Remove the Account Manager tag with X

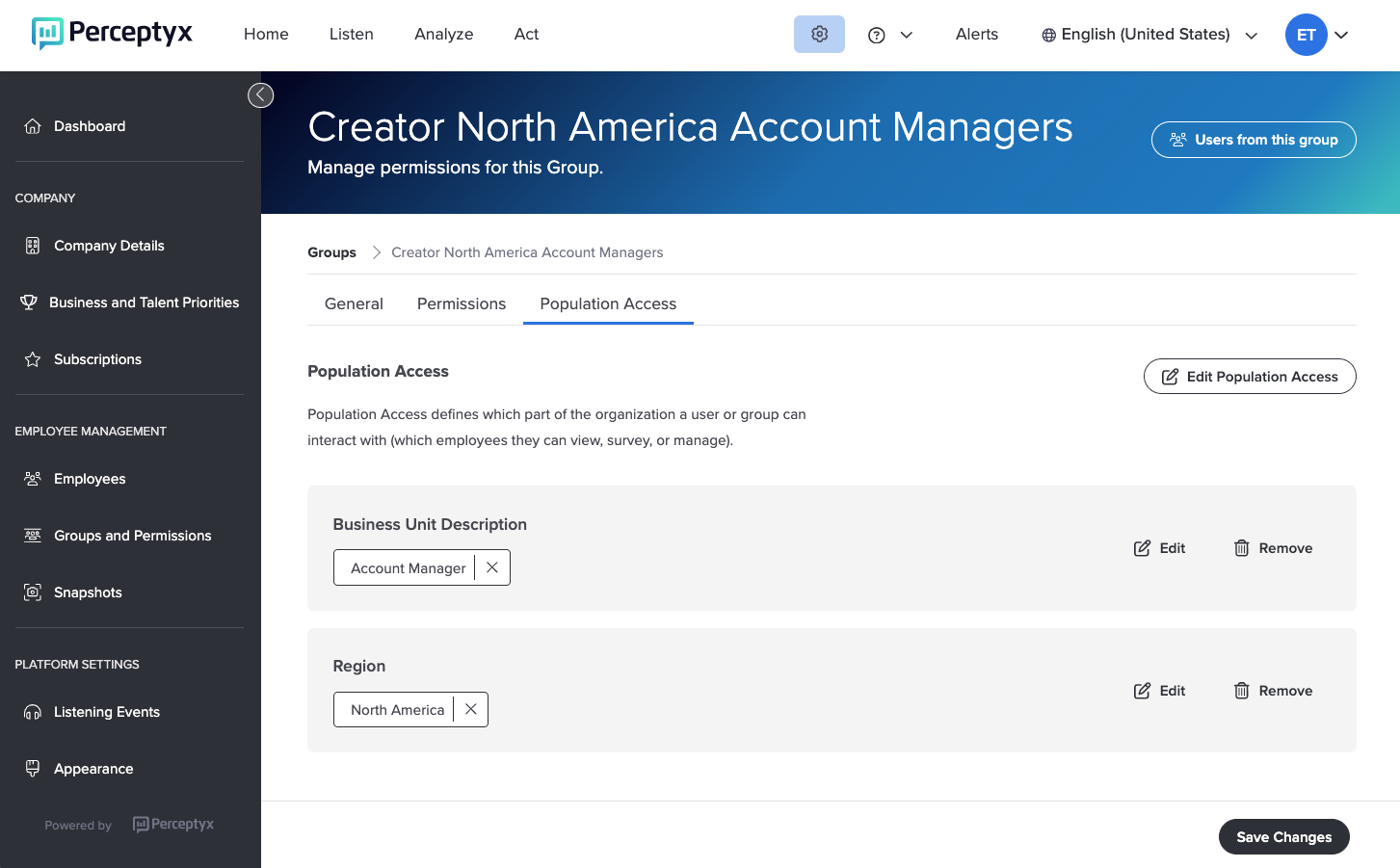click(492, 567)
